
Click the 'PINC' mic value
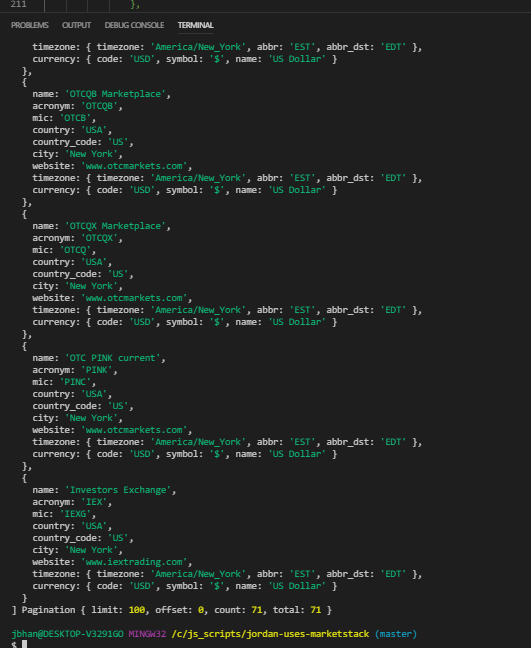(x=75, y=382)
